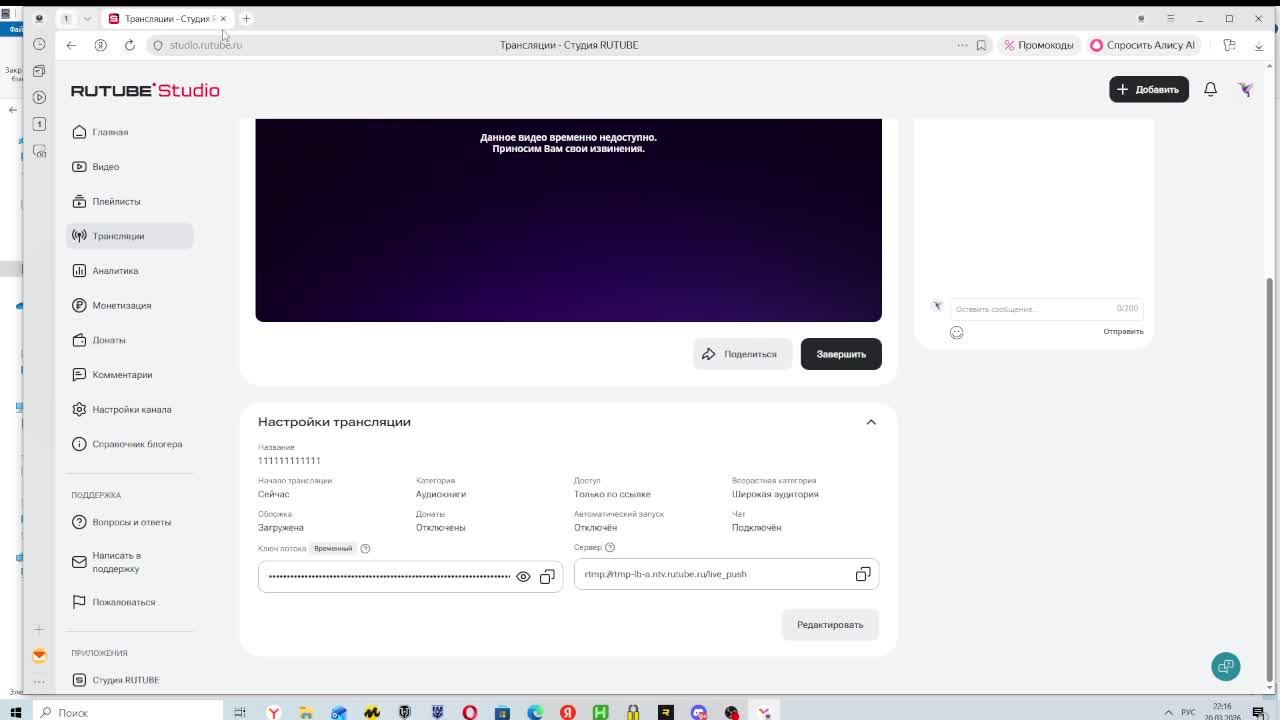Open the Windows Start menu

[16, 712]
